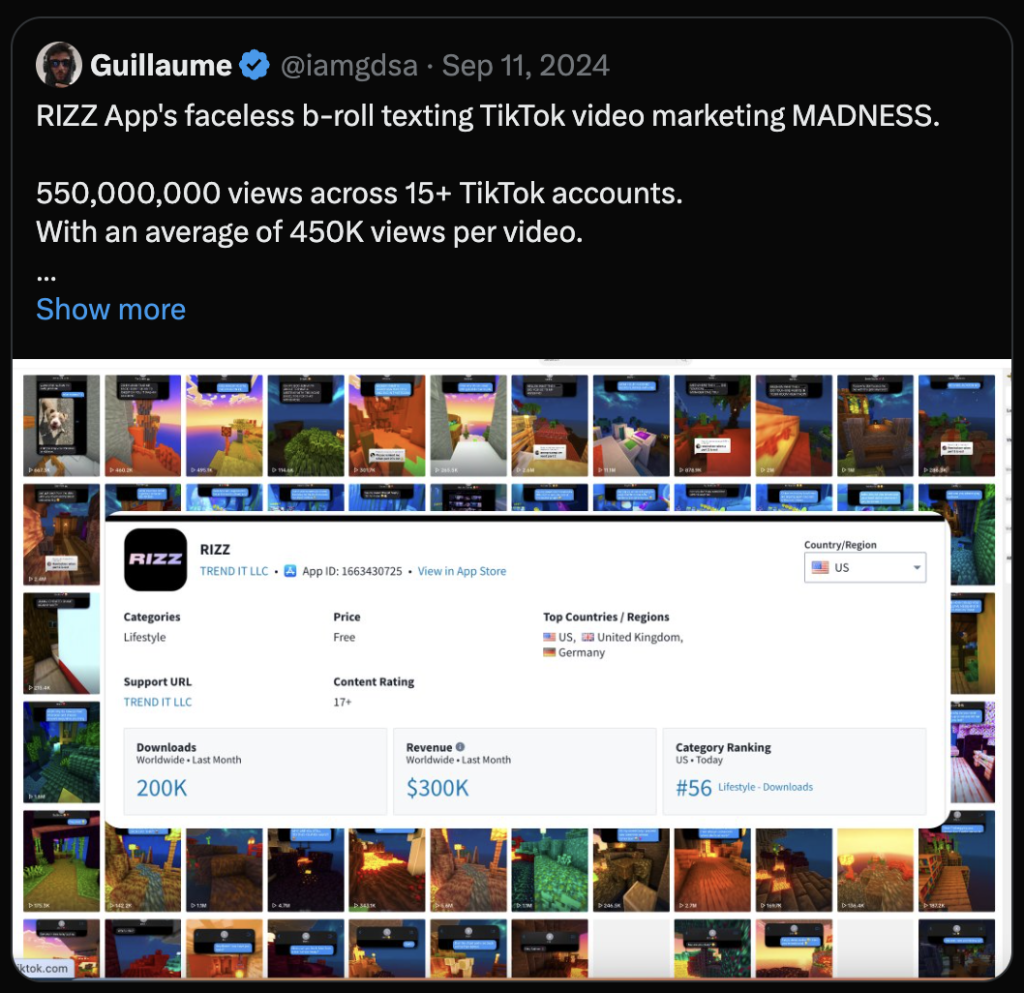Open the dog photo video thumbnail

(61, 425)
